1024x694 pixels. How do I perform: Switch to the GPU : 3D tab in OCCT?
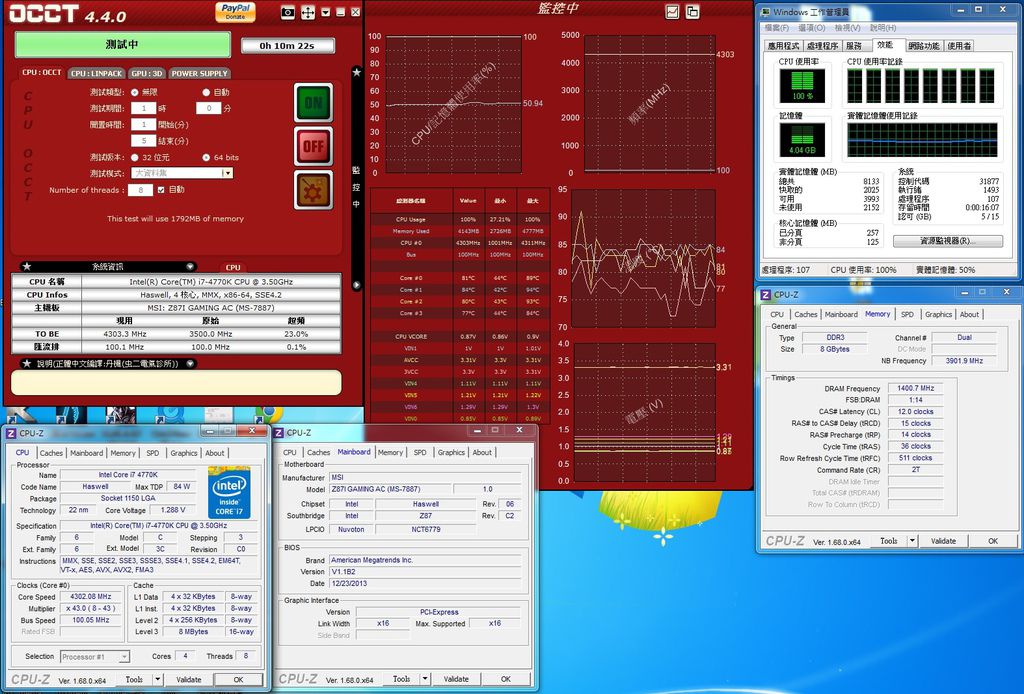[x=146, y=73]
